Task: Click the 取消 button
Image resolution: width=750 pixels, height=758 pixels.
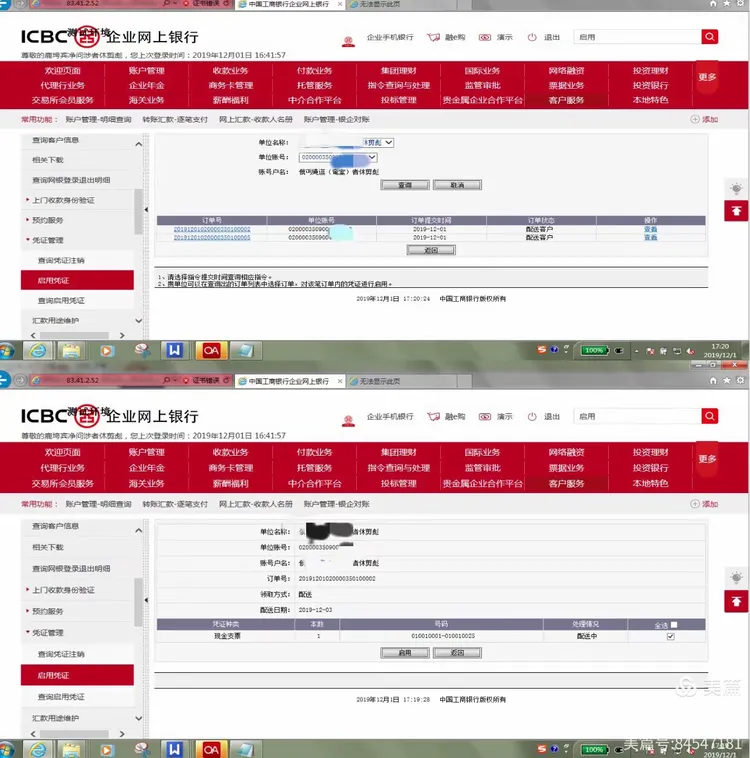Action: [x=457, y=185]
